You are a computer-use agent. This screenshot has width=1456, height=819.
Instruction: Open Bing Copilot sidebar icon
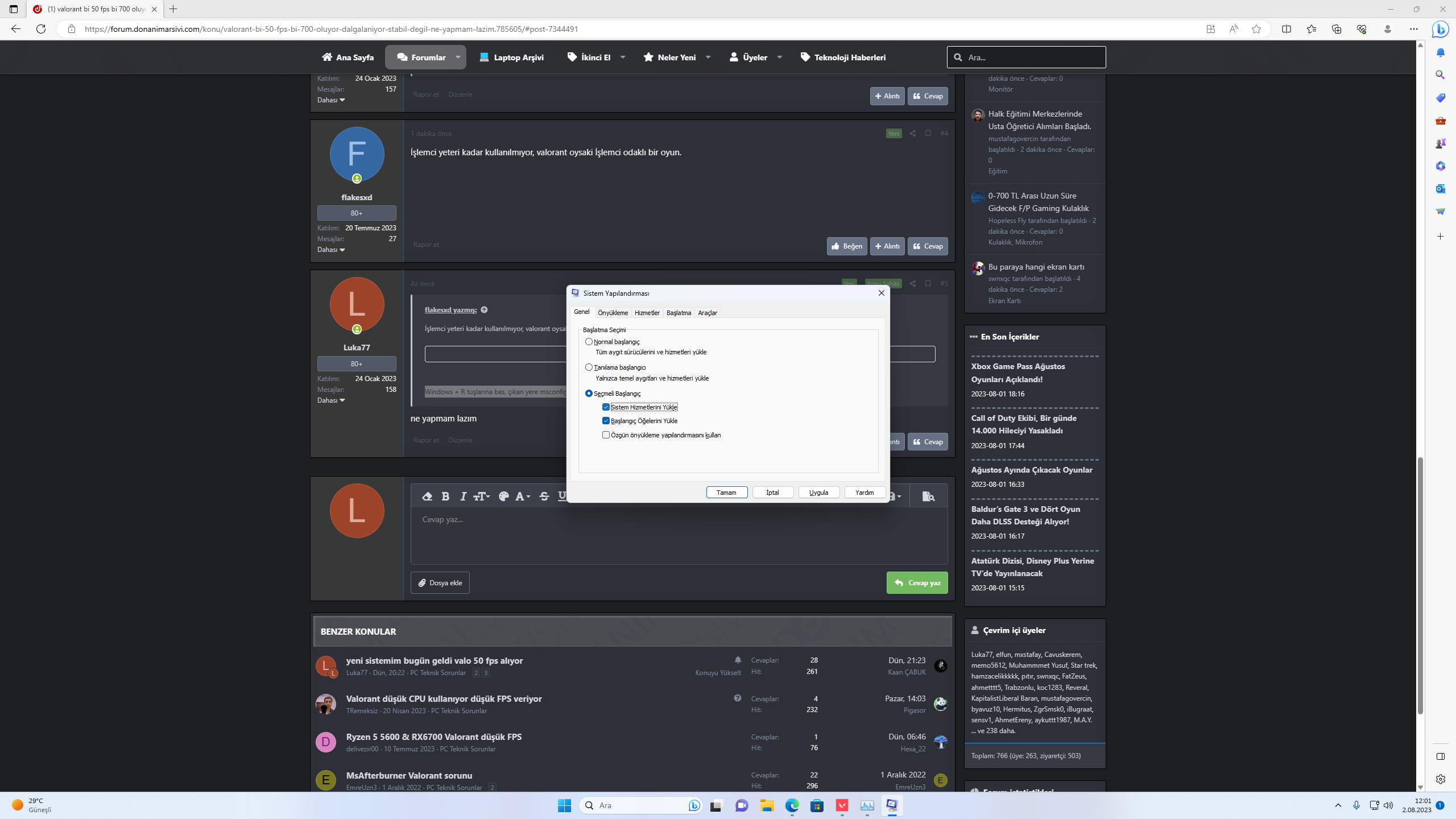[1440, 29]
